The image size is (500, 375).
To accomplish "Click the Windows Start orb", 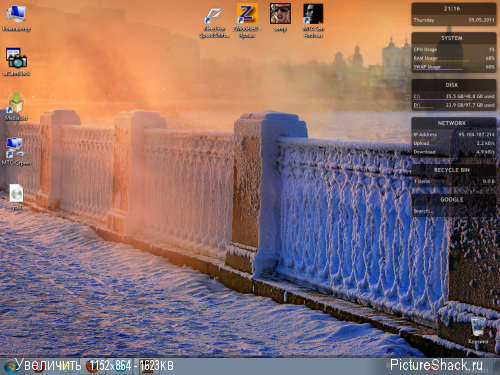I will point(10,366).
